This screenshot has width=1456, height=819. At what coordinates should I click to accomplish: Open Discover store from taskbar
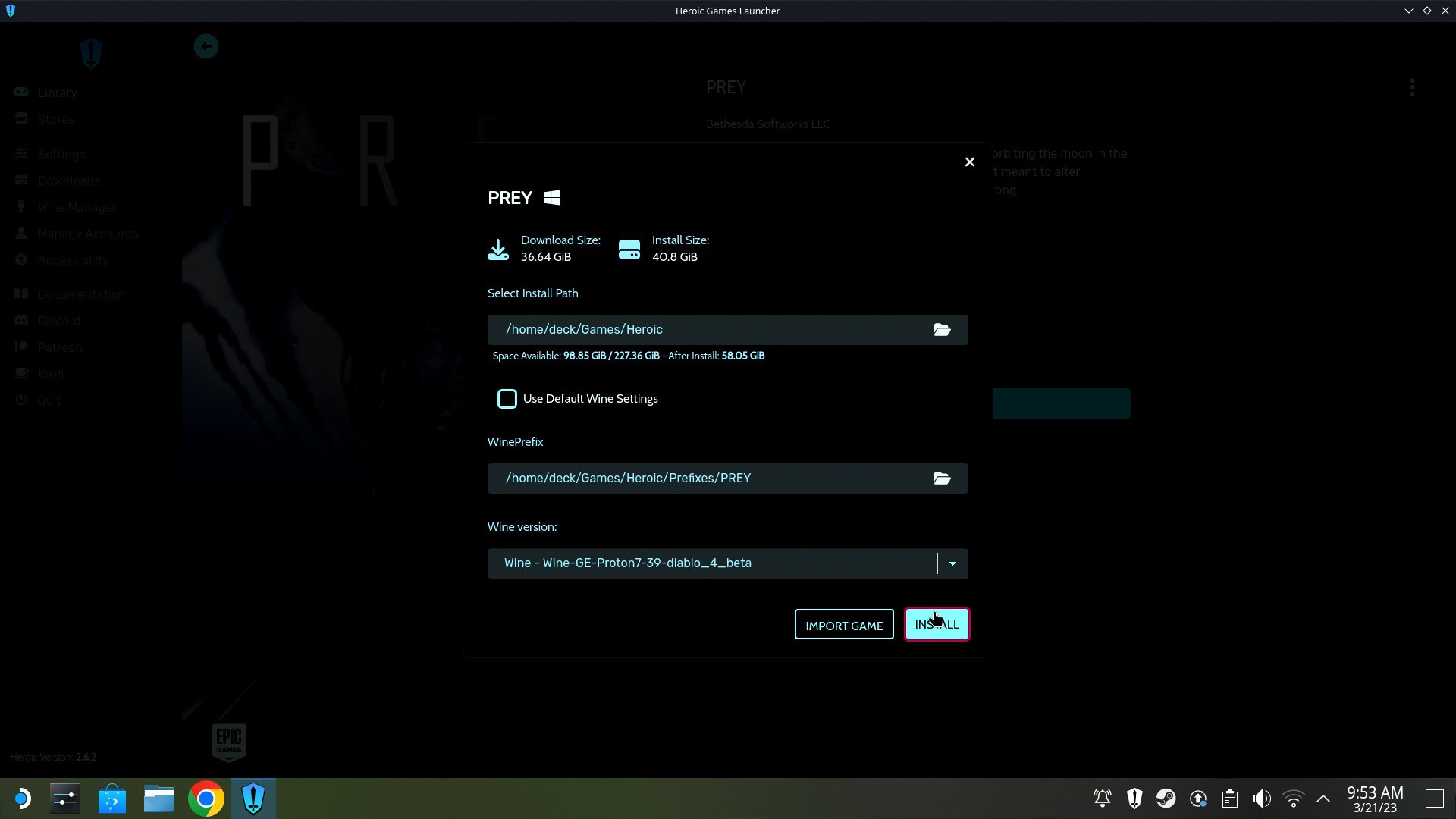pyautogui.click(x=112, y=799)
